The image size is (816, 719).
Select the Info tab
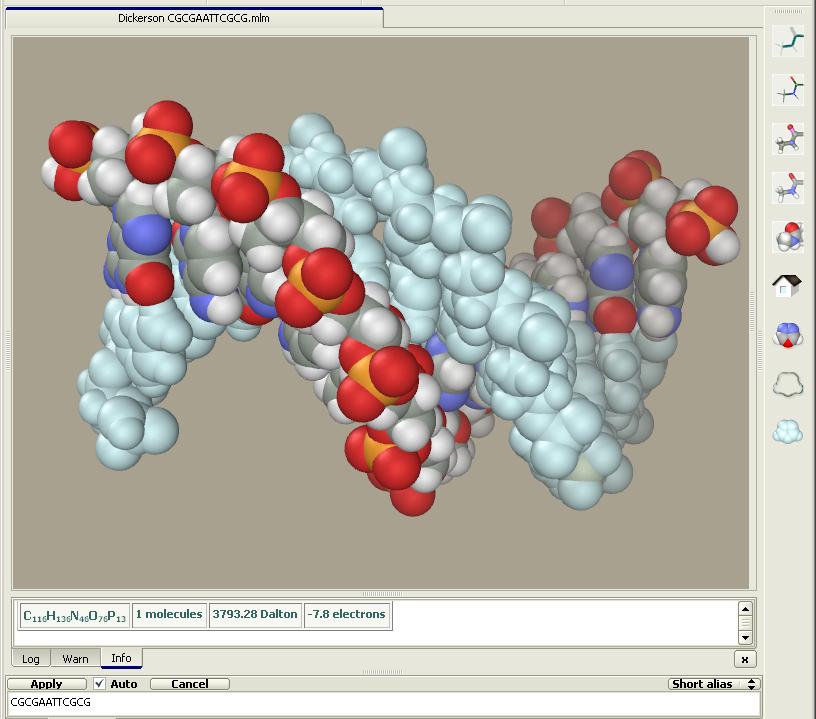coord(121,658)
